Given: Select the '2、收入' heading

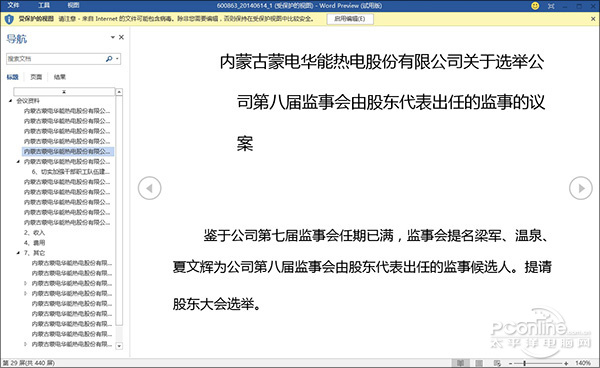Looking at the screenshot, I should [x=34, y=233].
